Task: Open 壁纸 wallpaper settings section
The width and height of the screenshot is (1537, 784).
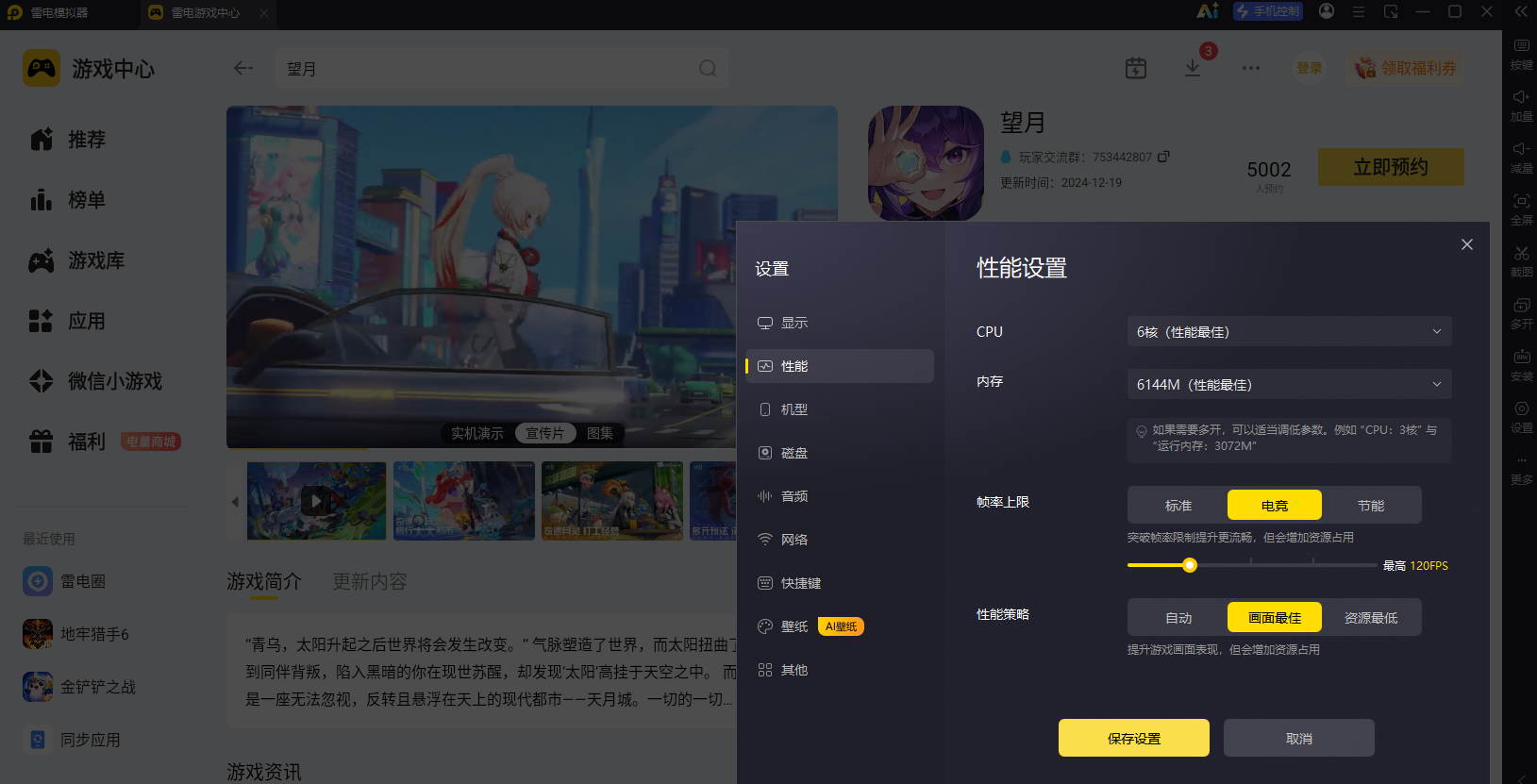Action: [840, 626]
